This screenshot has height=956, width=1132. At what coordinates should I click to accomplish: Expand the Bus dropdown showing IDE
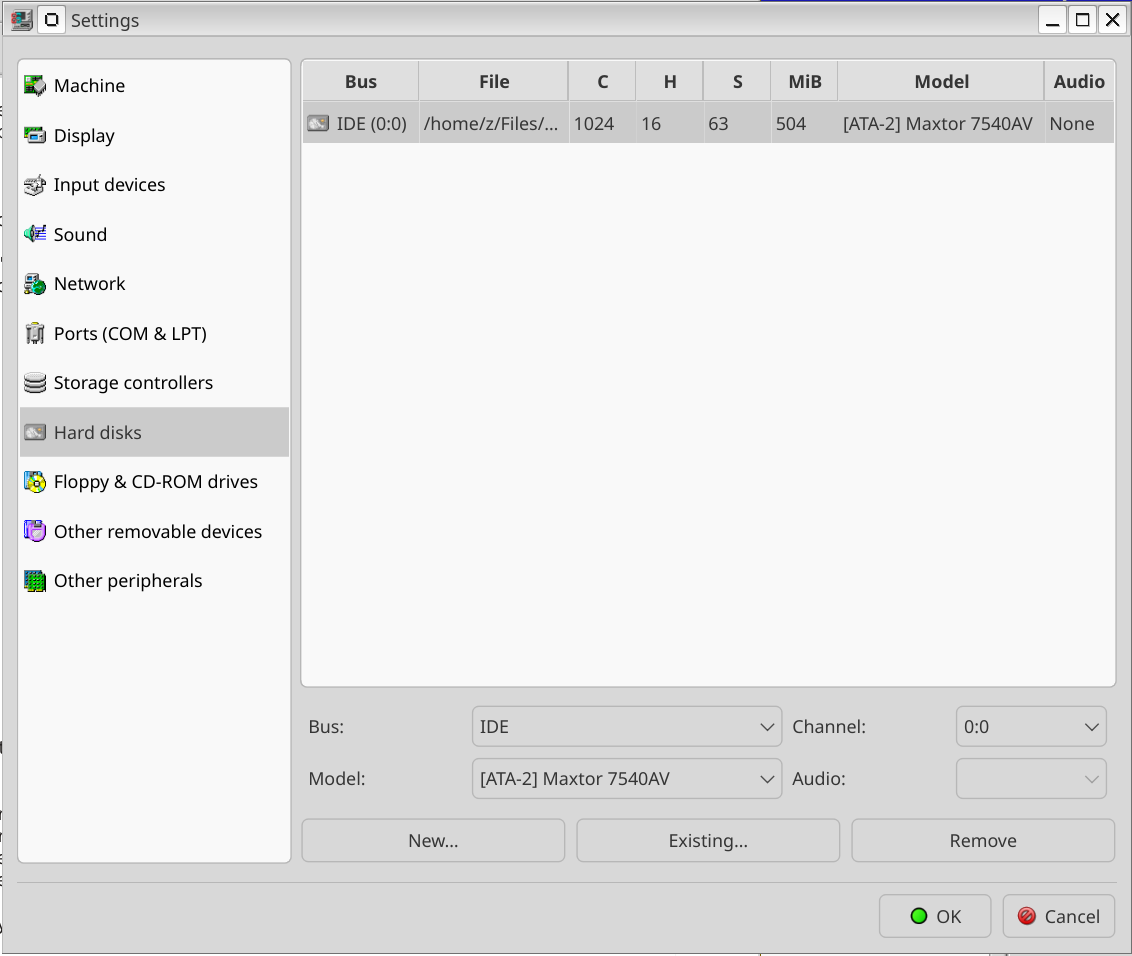point(626,727)
